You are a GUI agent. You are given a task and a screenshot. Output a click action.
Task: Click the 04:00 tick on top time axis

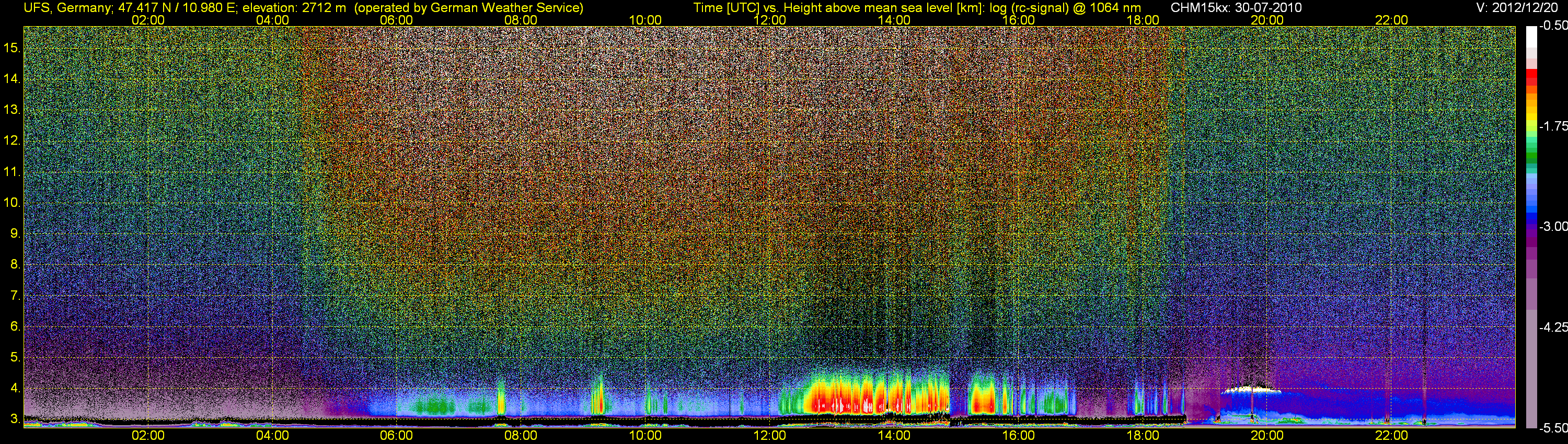(272, 20)
